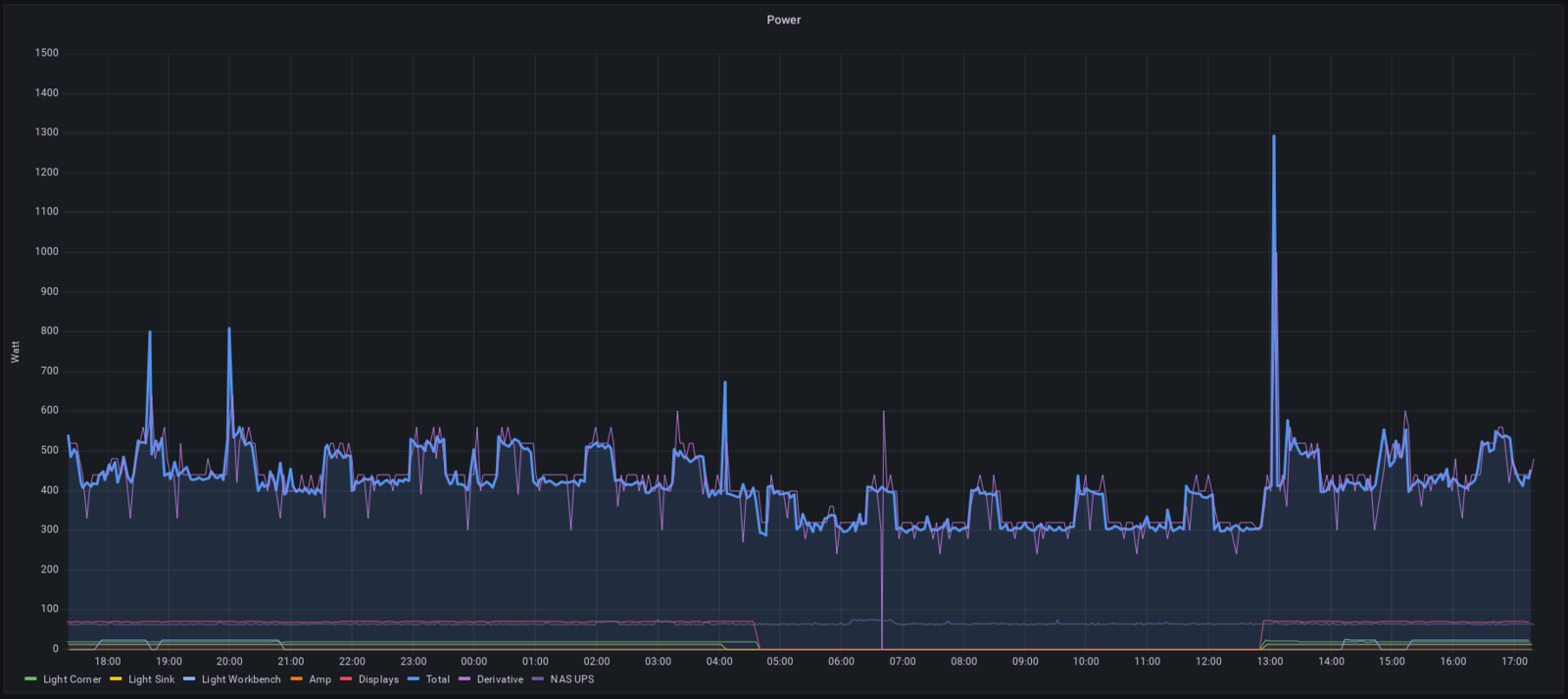Toggle the Light Corner series in legend
The height and width of the screenshot is (699, 1568).
click(x=73, y=679)
